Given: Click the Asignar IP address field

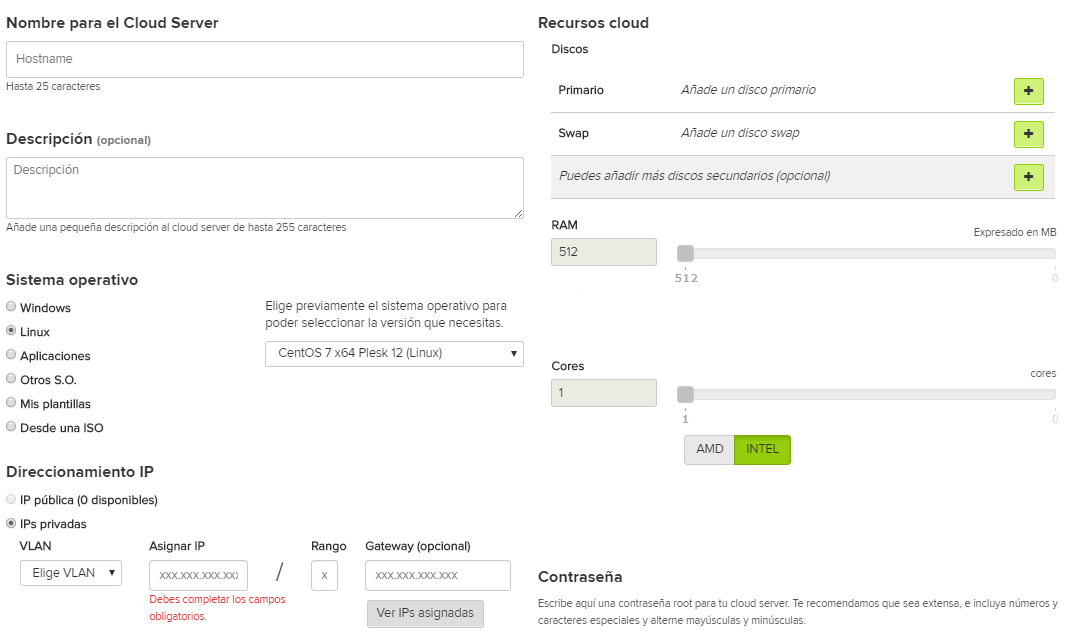Looking at the screenshot, I should click(198, 575).
